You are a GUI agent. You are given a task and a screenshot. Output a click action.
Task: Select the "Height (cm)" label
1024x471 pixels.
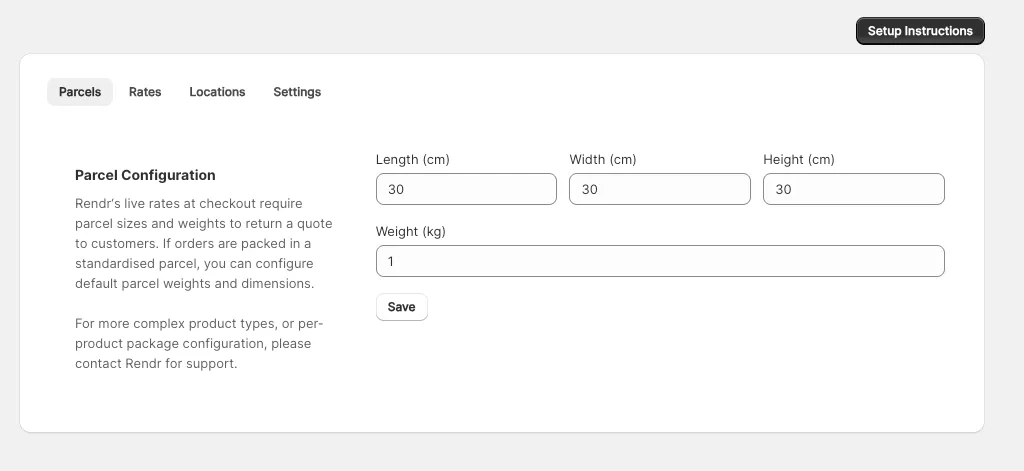click(x=799, y=159)
